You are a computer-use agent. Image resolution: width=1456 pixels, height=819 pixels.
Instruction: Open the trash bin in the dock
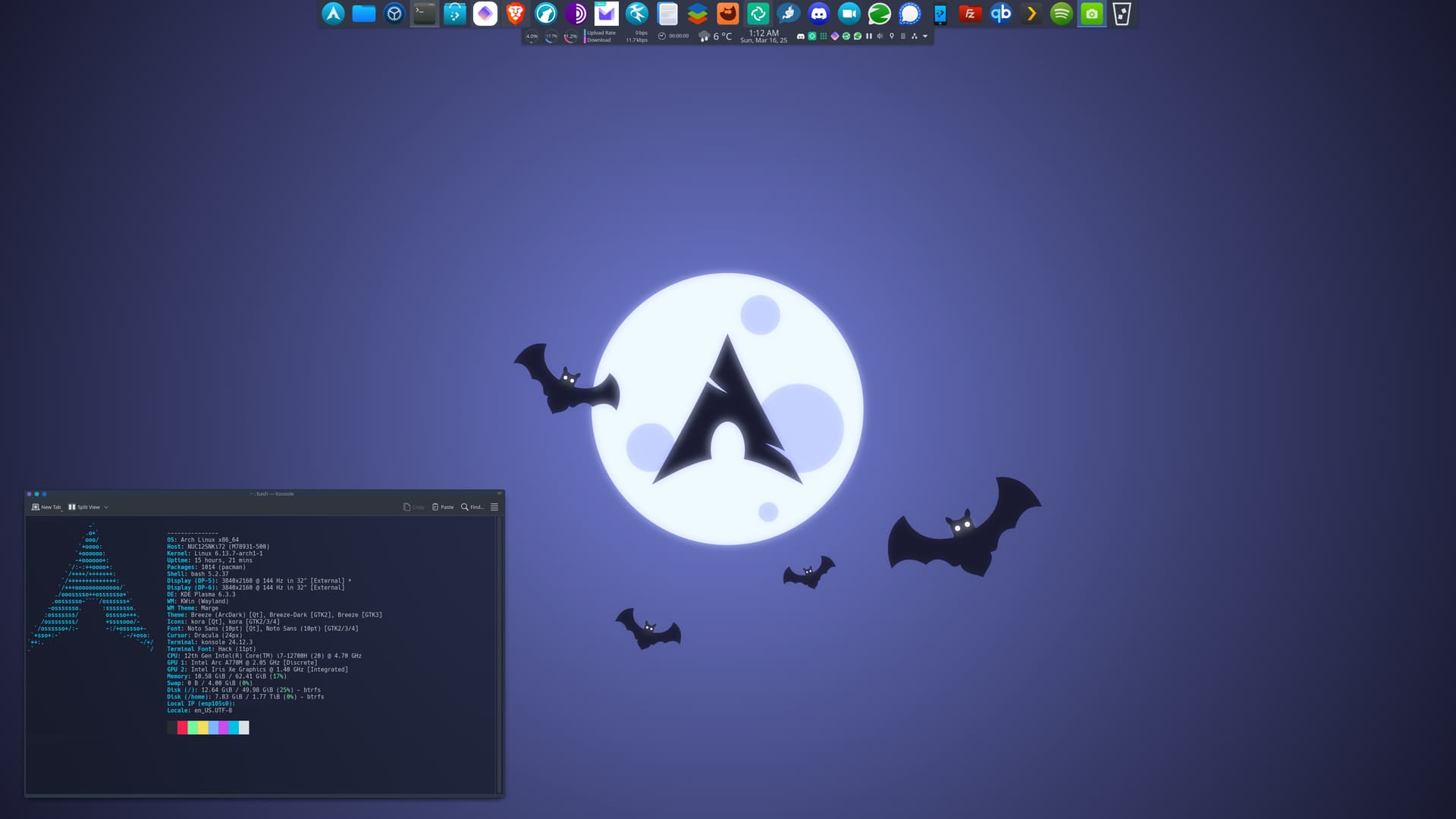pyautogui.click(x=1122, y=14)
